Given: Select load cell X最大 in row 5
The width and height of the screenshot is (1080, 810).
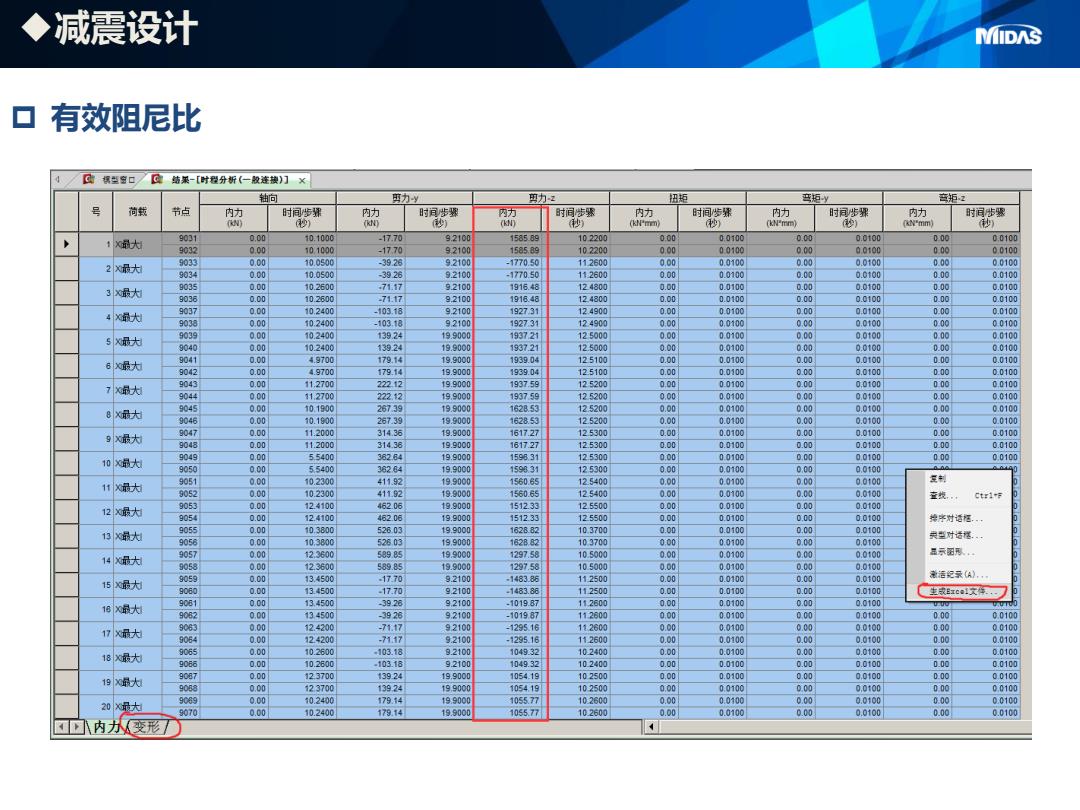Looking at the screenshot, I should tap(138, 342).
